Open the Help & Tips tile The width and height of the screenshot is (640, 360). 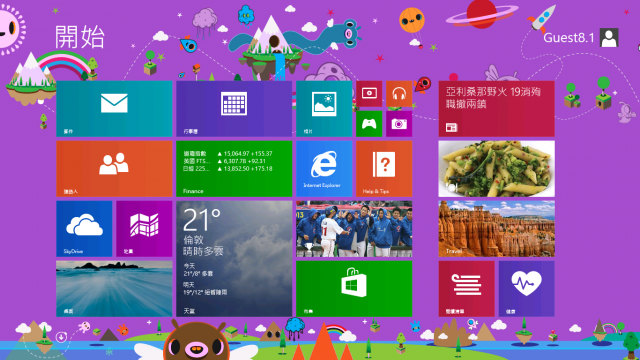point(384,169)
